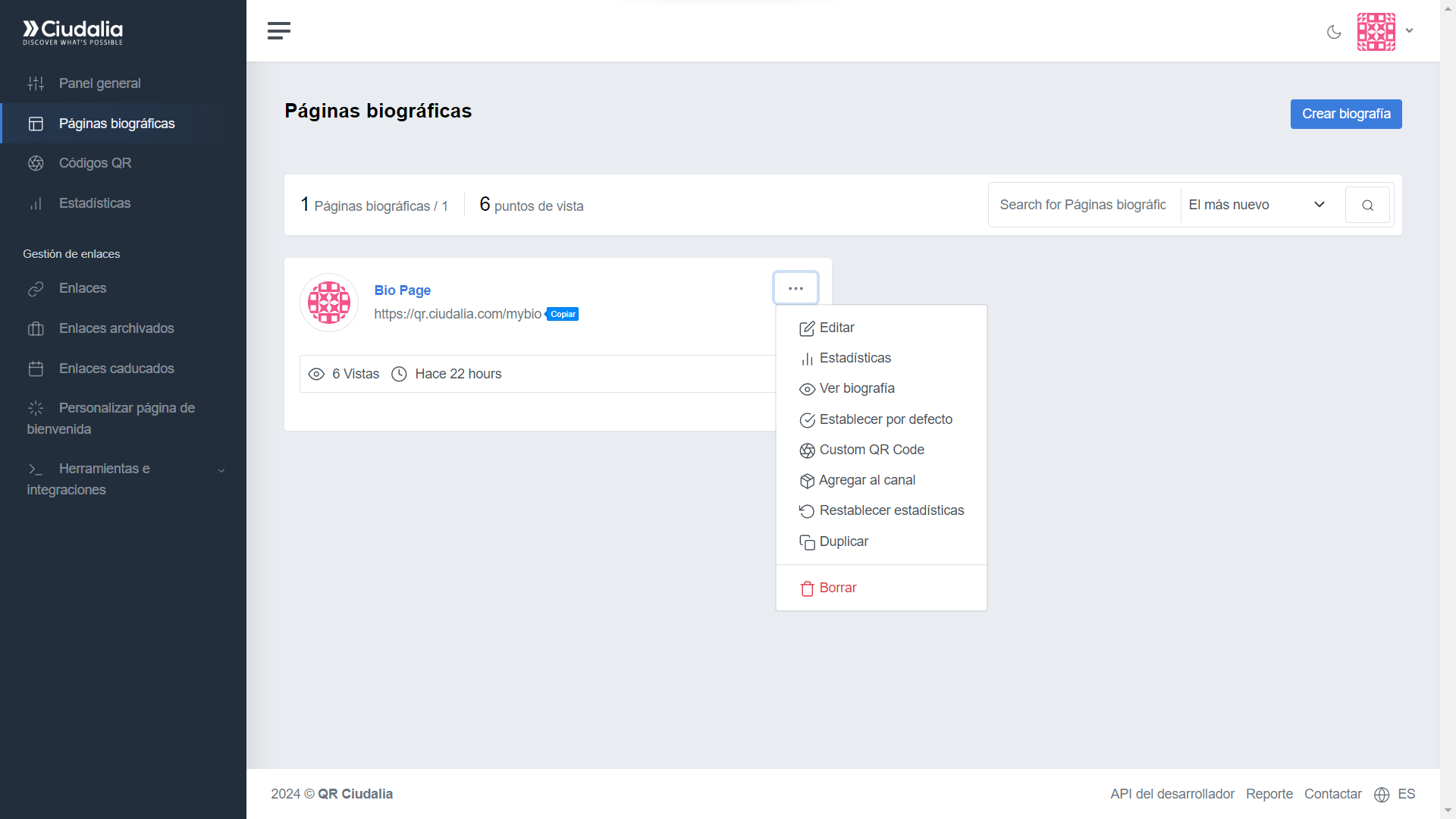Screen dimensions: 1456x819
Task: Click the search magnifier button
Action: pyautogui.click(x=1367, y=205)
